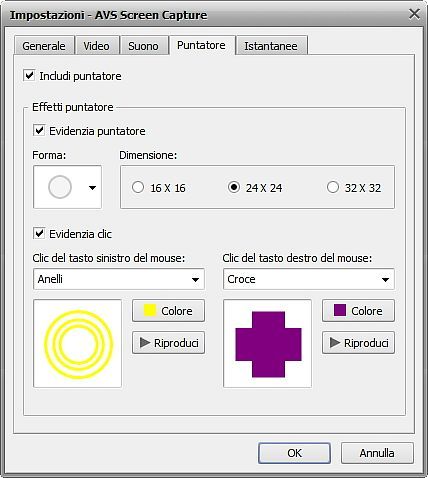Disable the Evidenzia clic checkbox
The height and width of the screenshot is (478, 428).
[39, 234]
